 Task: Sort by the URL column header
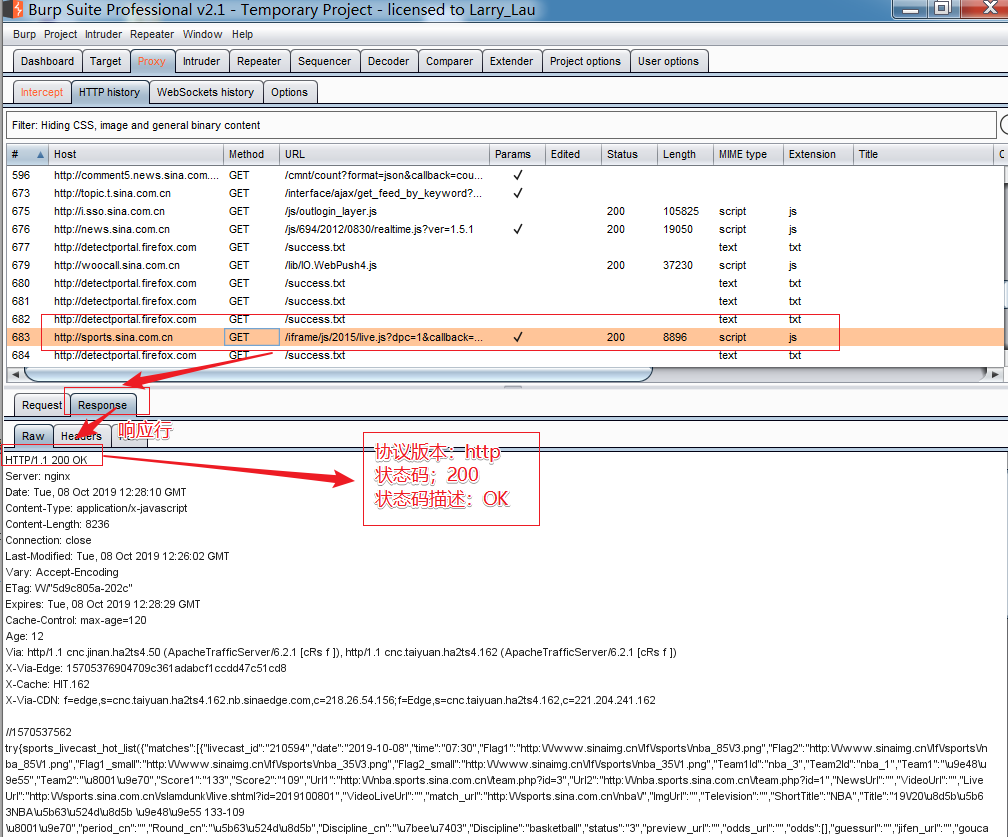(384, 154)
